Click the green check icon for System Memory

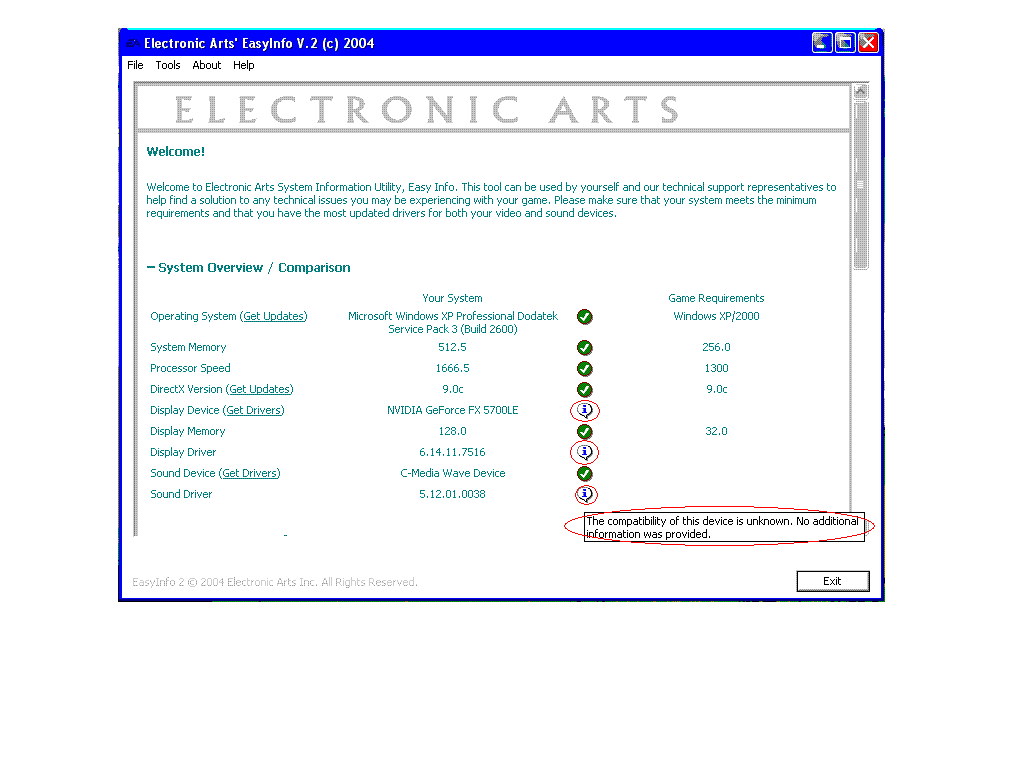click(x=585, y=348)
